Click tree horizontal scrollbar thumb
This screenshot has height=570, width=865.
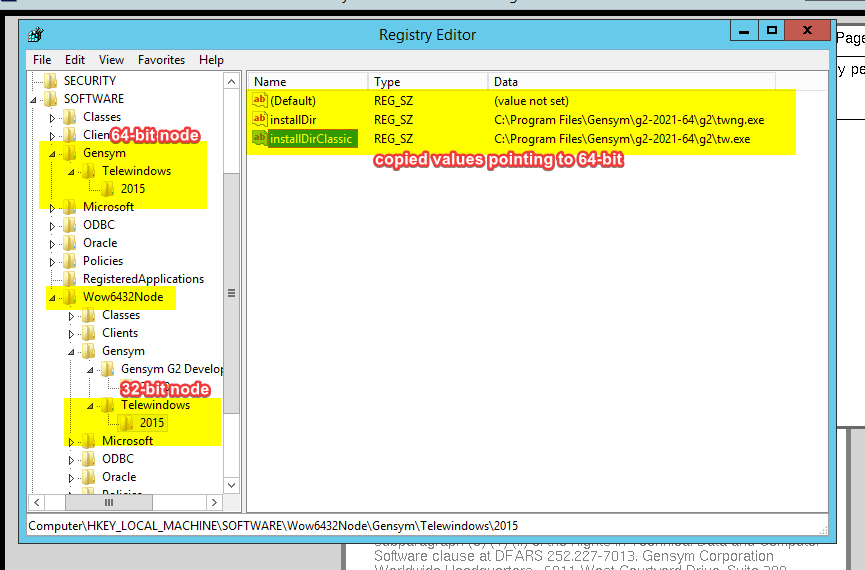coord(109,502)
